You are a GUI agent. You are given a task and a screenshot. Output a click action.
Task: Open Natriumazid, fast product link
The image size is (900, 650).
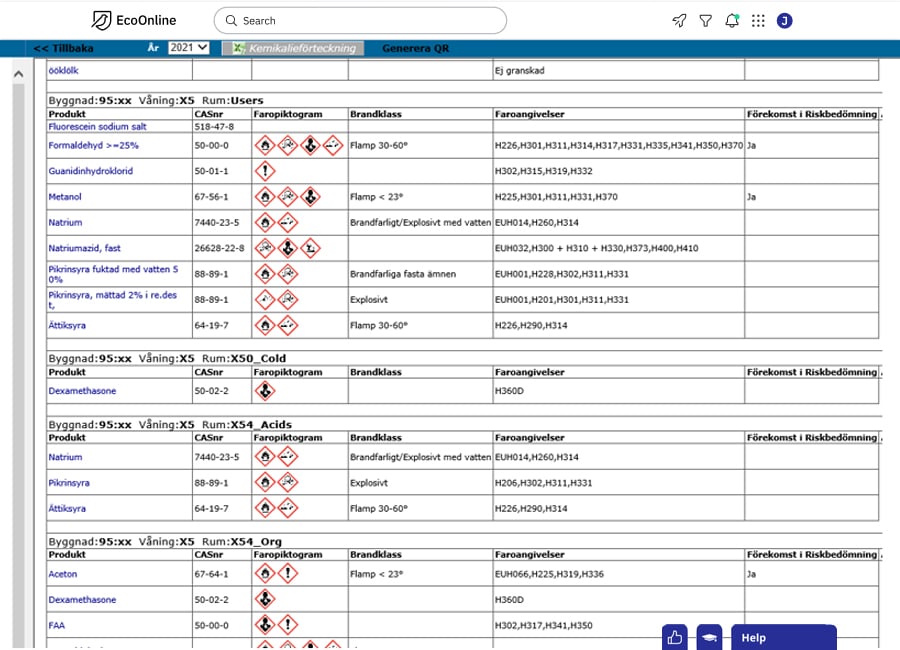(84, 248)
